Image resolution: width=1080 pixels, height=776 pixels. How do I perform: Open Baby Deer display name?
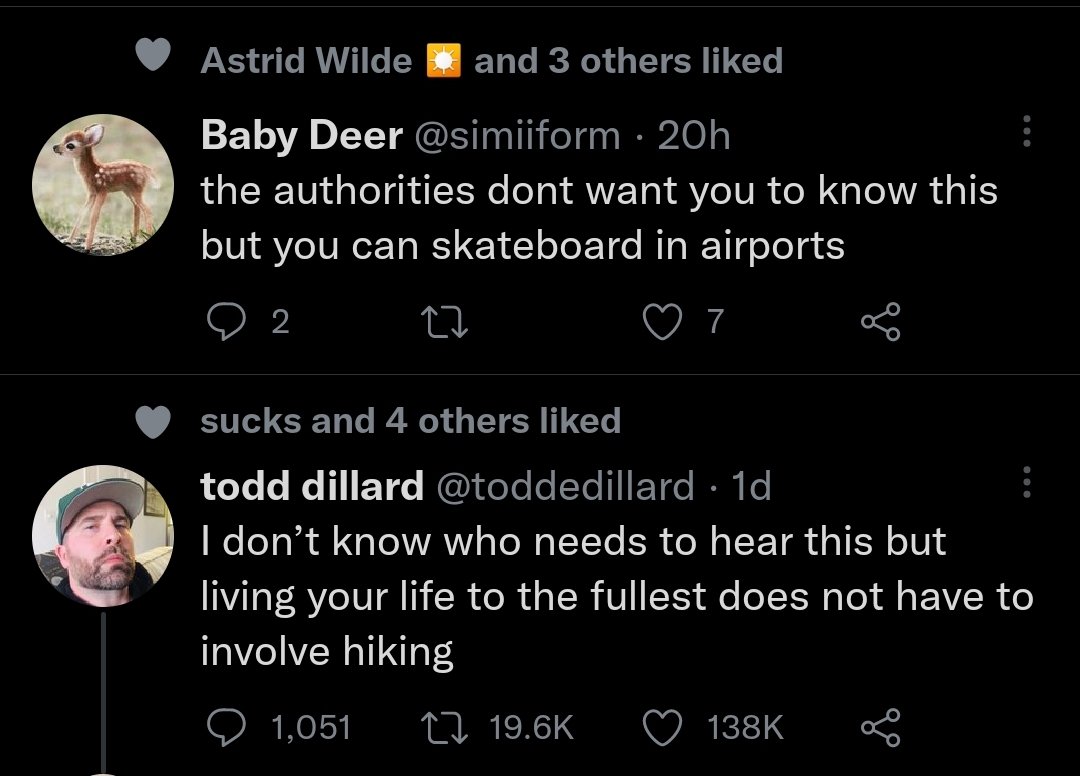302,135
